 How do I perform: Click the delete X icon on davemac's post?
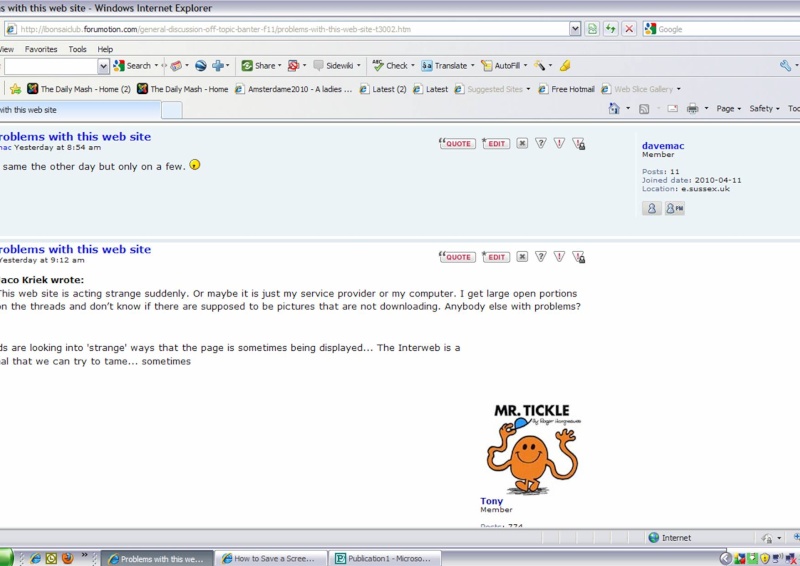(522, 143)
